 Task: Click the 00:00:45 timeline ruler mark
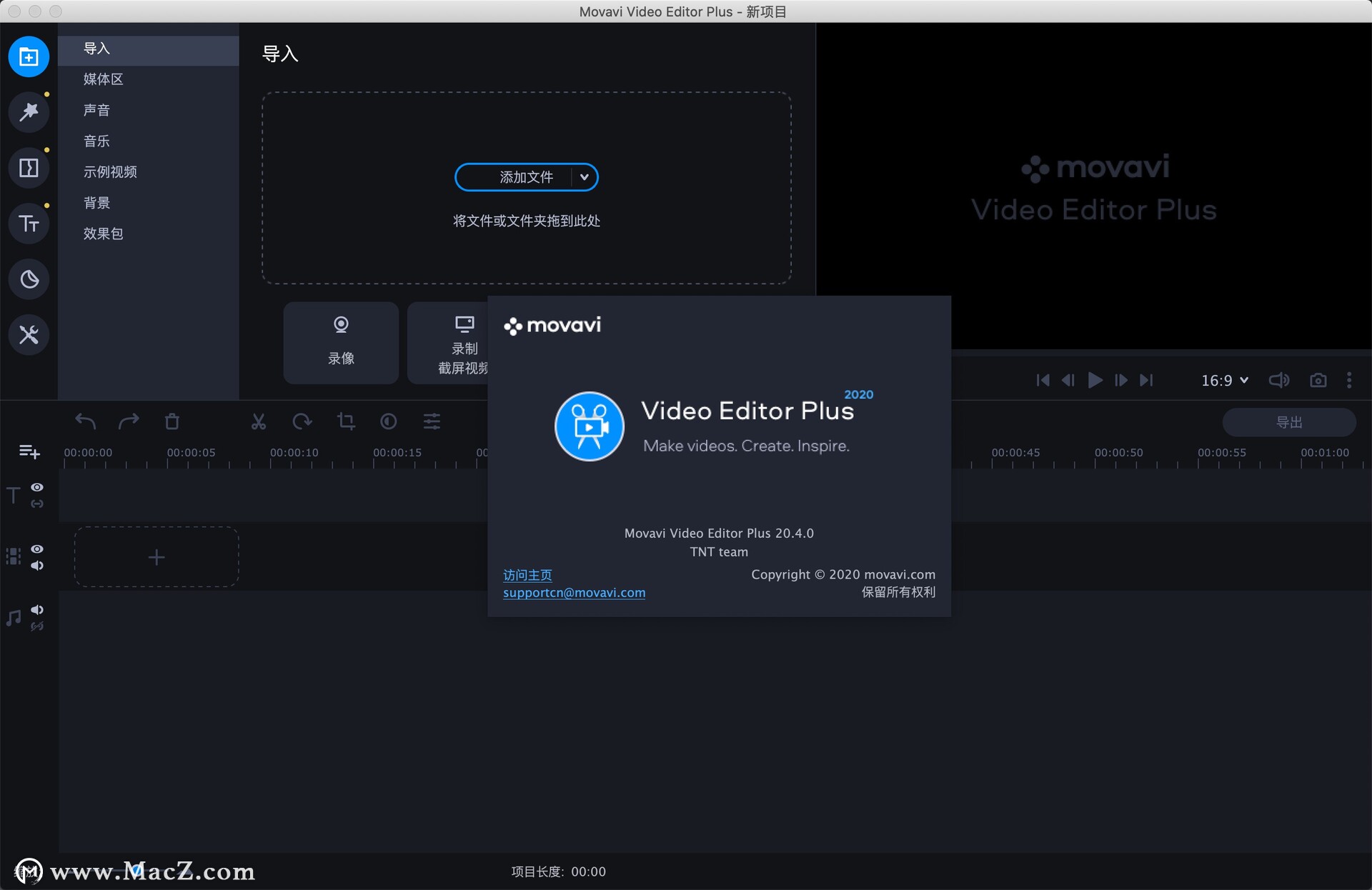click(1015, 453)
